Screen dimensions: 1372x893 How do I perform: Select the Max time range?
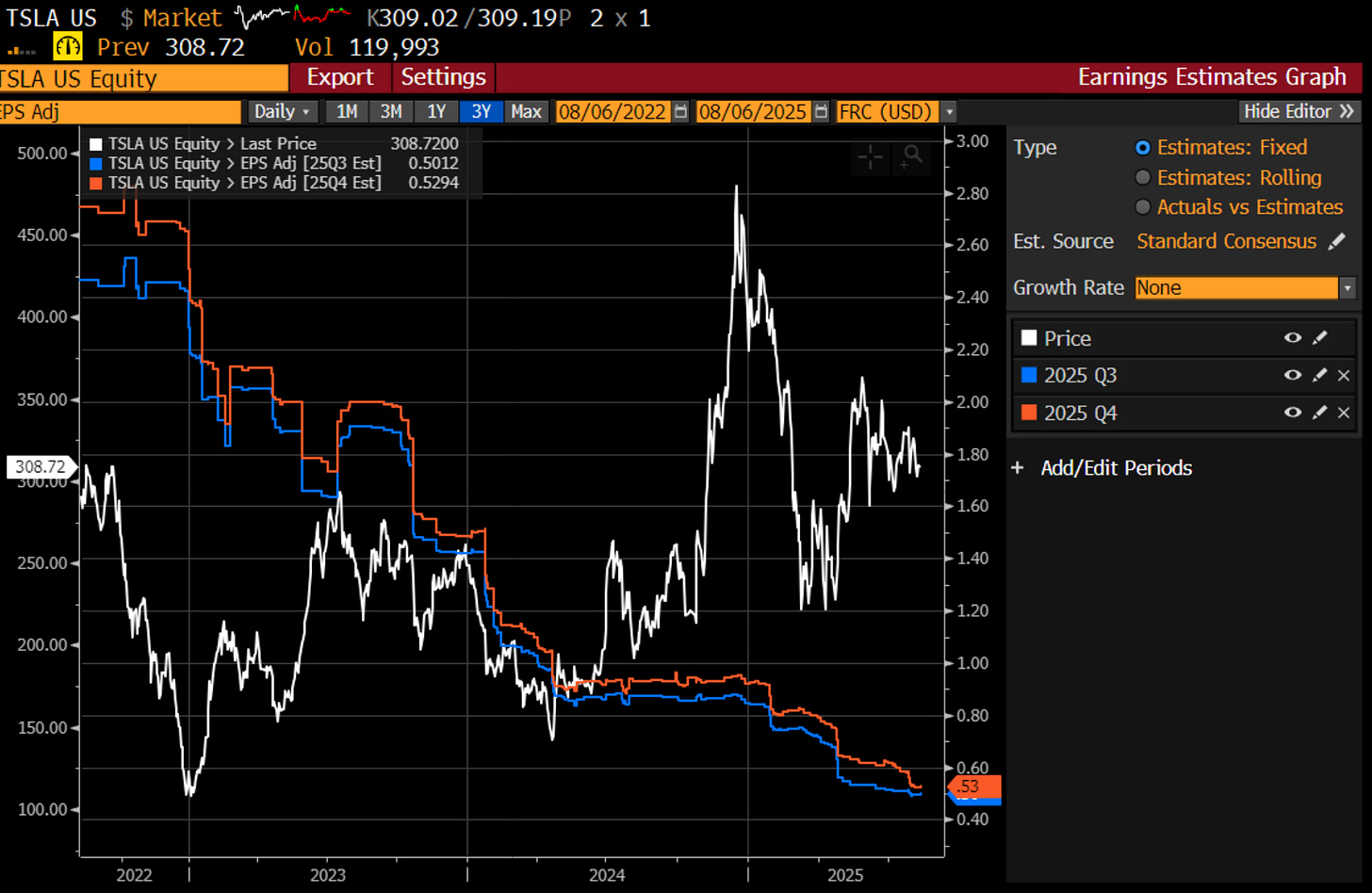pyautogui.click(x=526, y=111)
